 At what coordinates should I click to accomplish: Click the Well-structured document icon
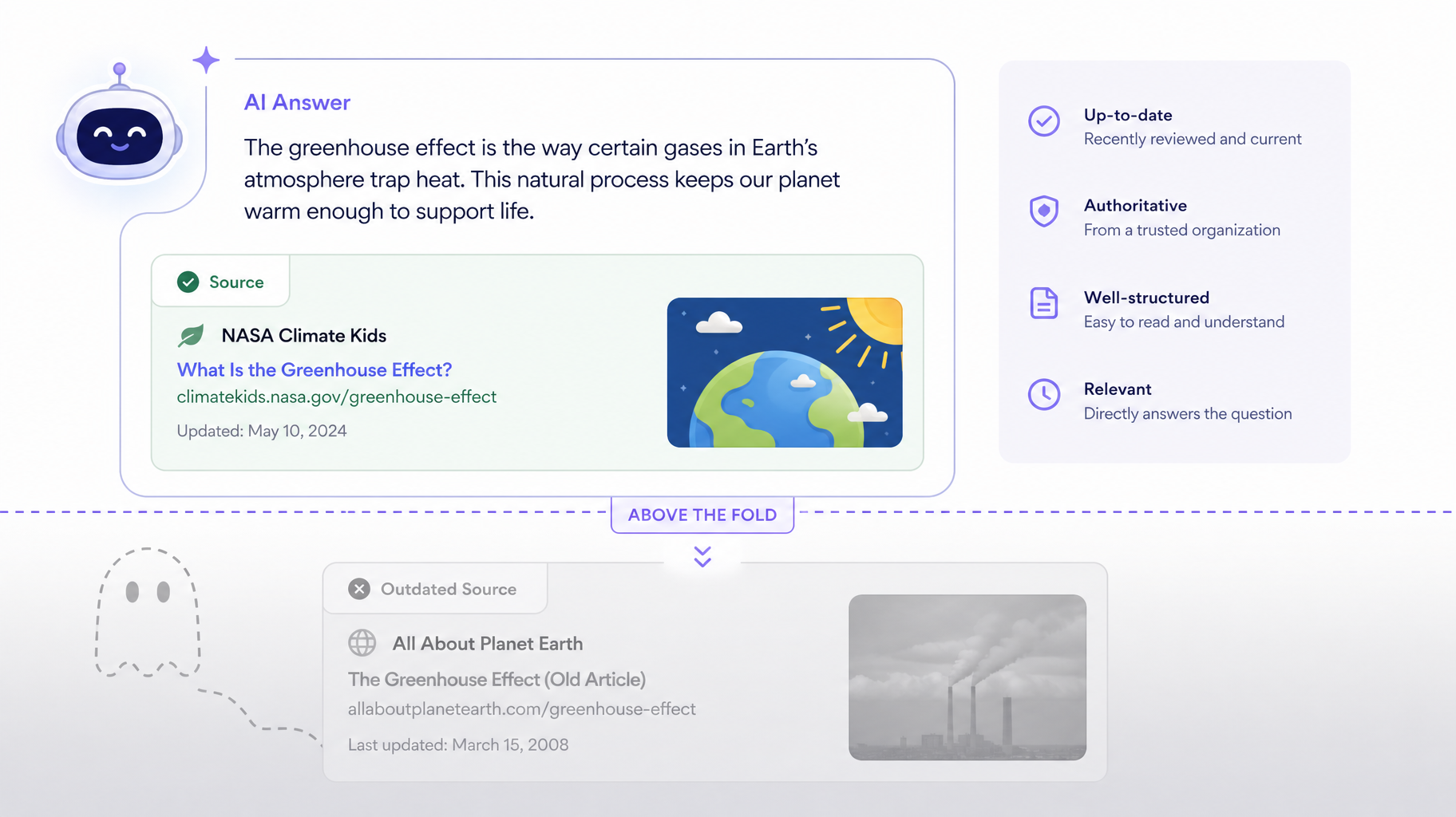[1043, 303]
